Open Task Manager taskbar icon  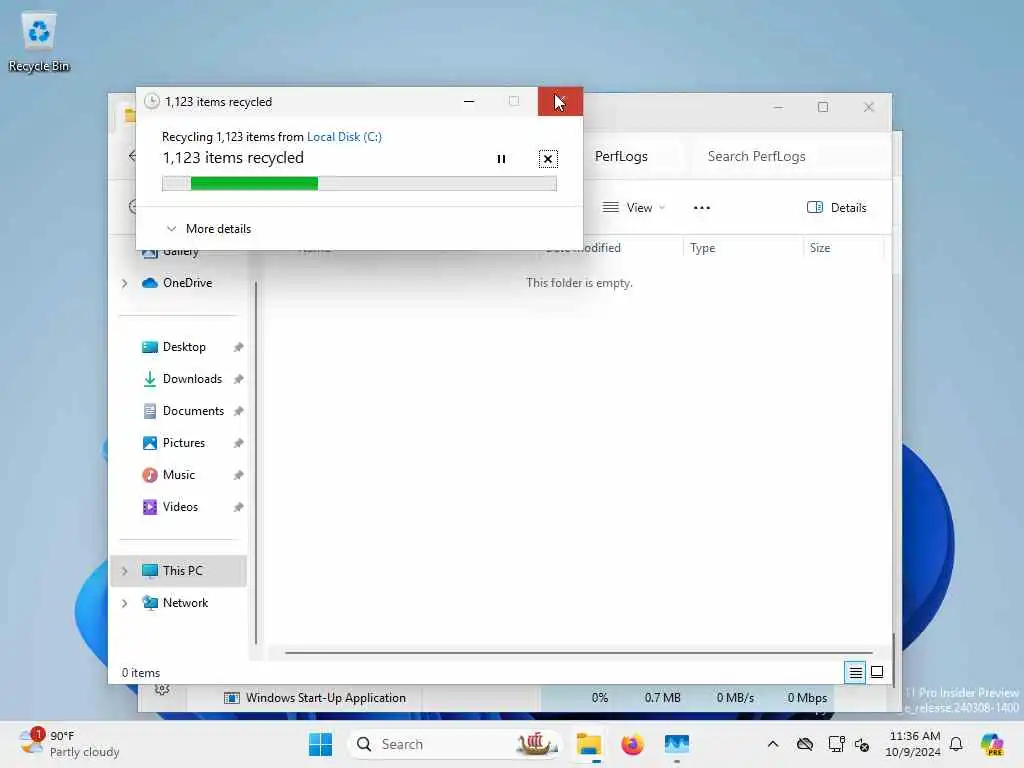pos(677,744)
